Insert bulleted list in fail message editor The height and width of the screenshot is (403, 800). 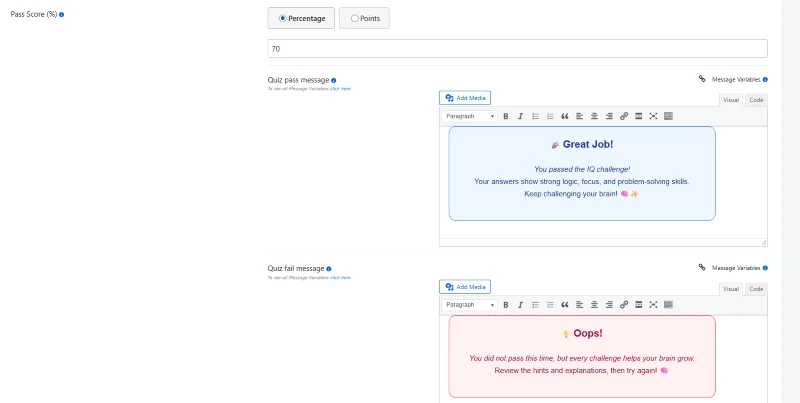click(535, 305)
